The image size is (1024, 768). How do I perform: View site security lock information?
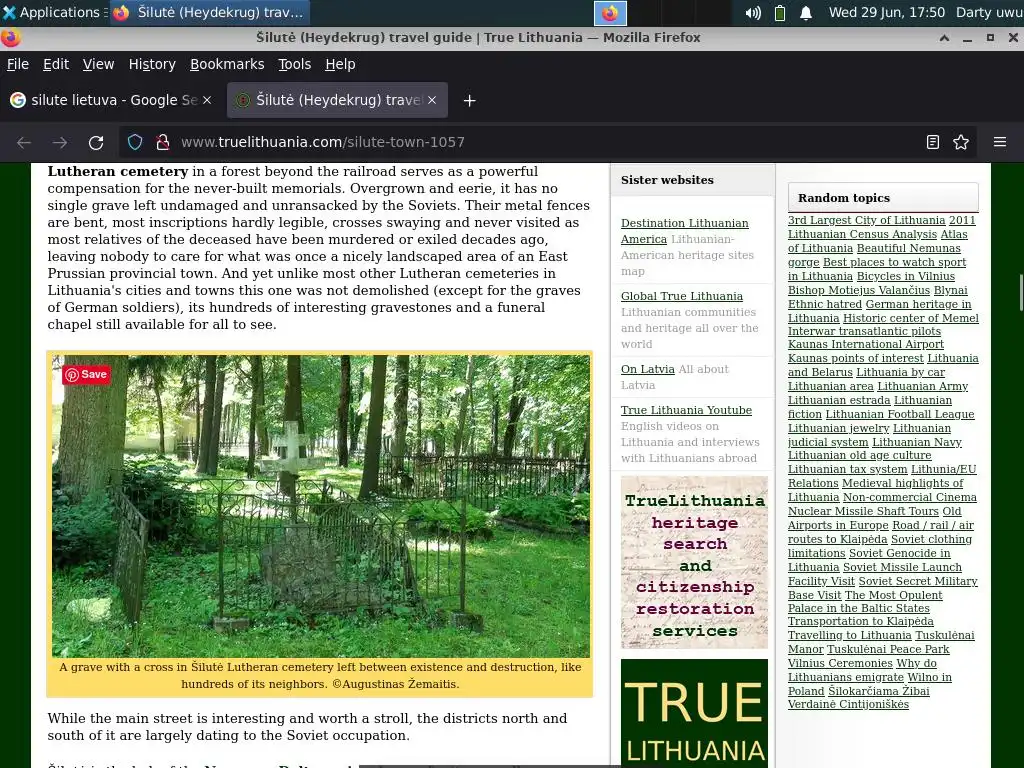pos(163,142)
